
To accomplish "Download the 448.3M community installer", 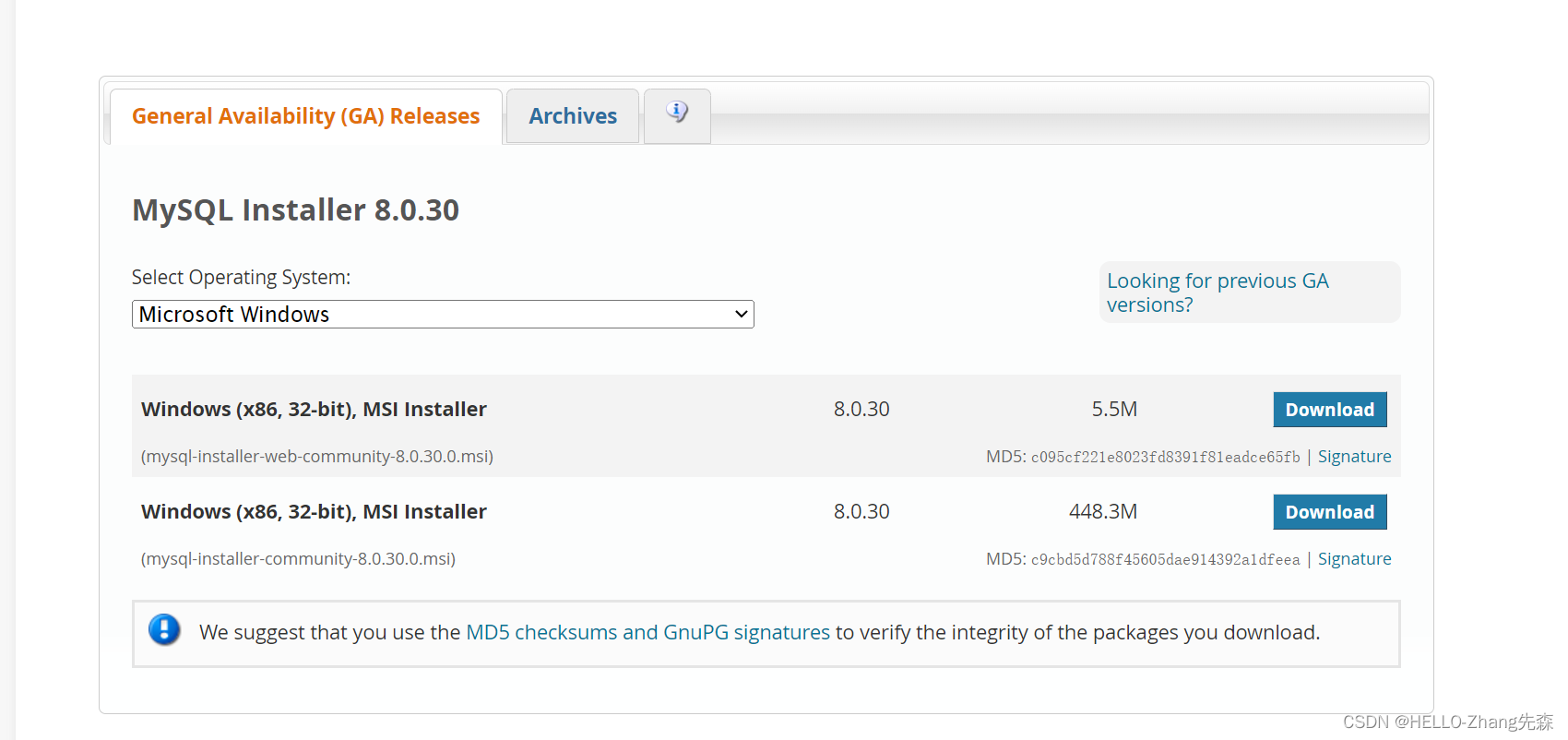I will coord(1330,512).
